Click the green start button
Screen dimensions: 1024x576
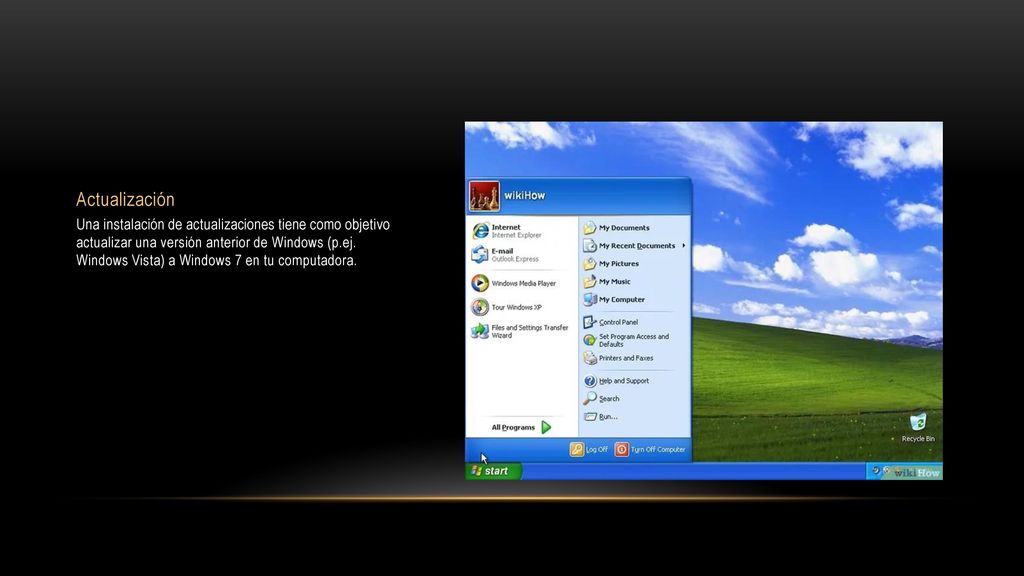coord(493,471)
